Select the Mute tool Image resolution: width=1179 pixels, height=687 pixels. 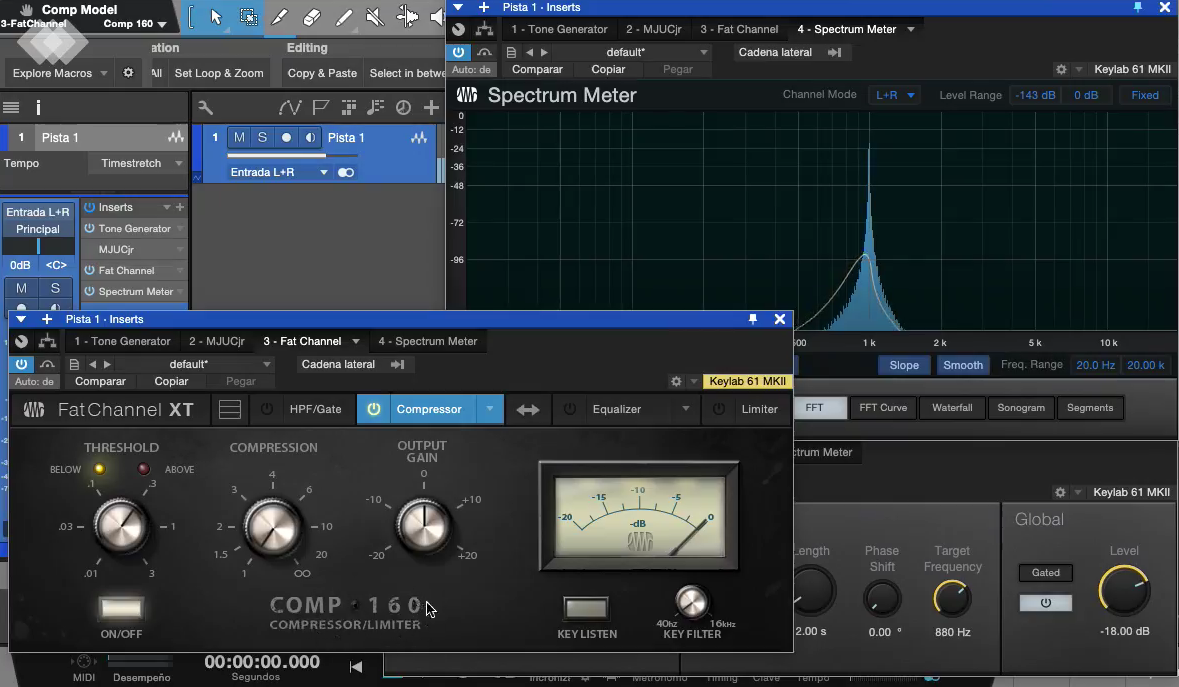click(374, 17)
